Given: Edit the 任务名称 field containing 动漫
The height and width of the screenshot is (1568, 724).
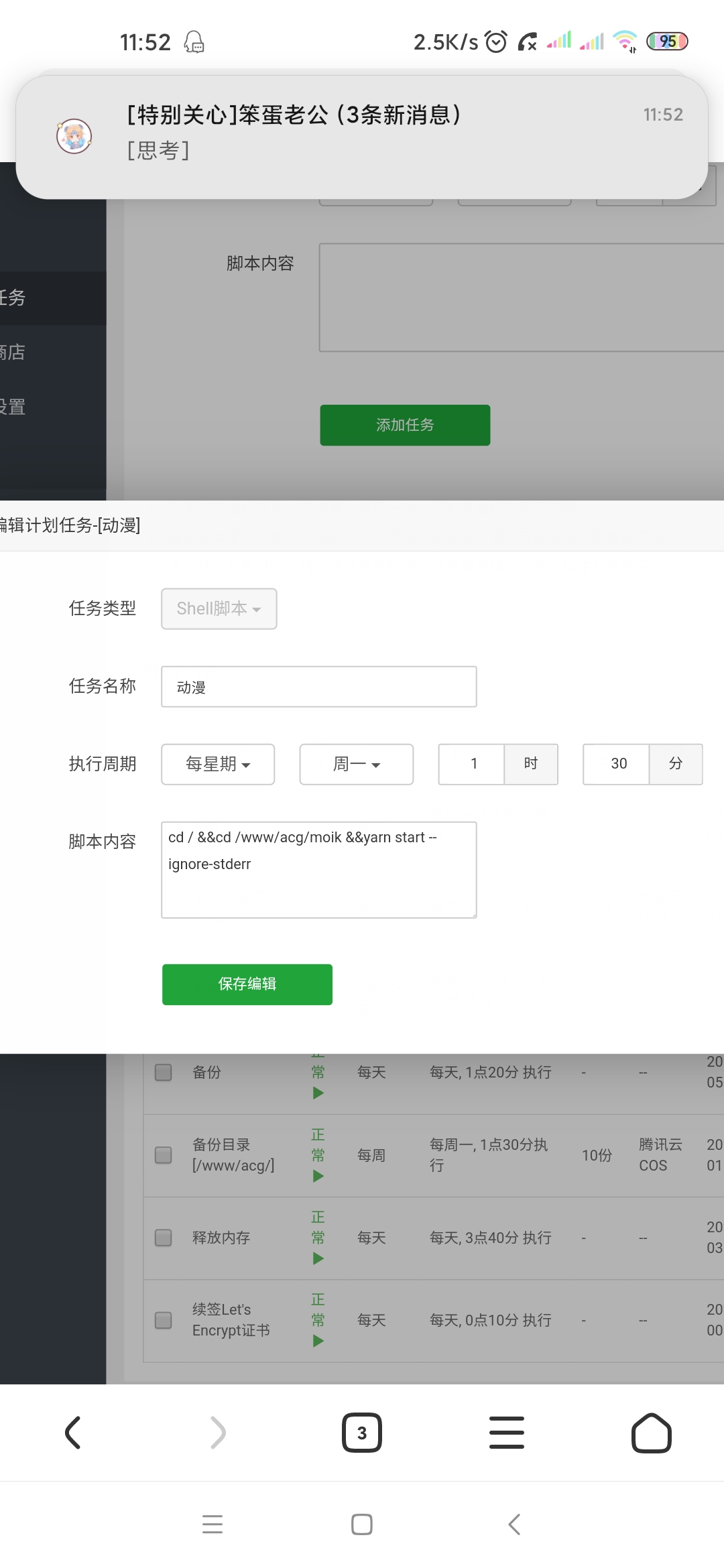Looking at the screenshot, I should pos(318,687).
